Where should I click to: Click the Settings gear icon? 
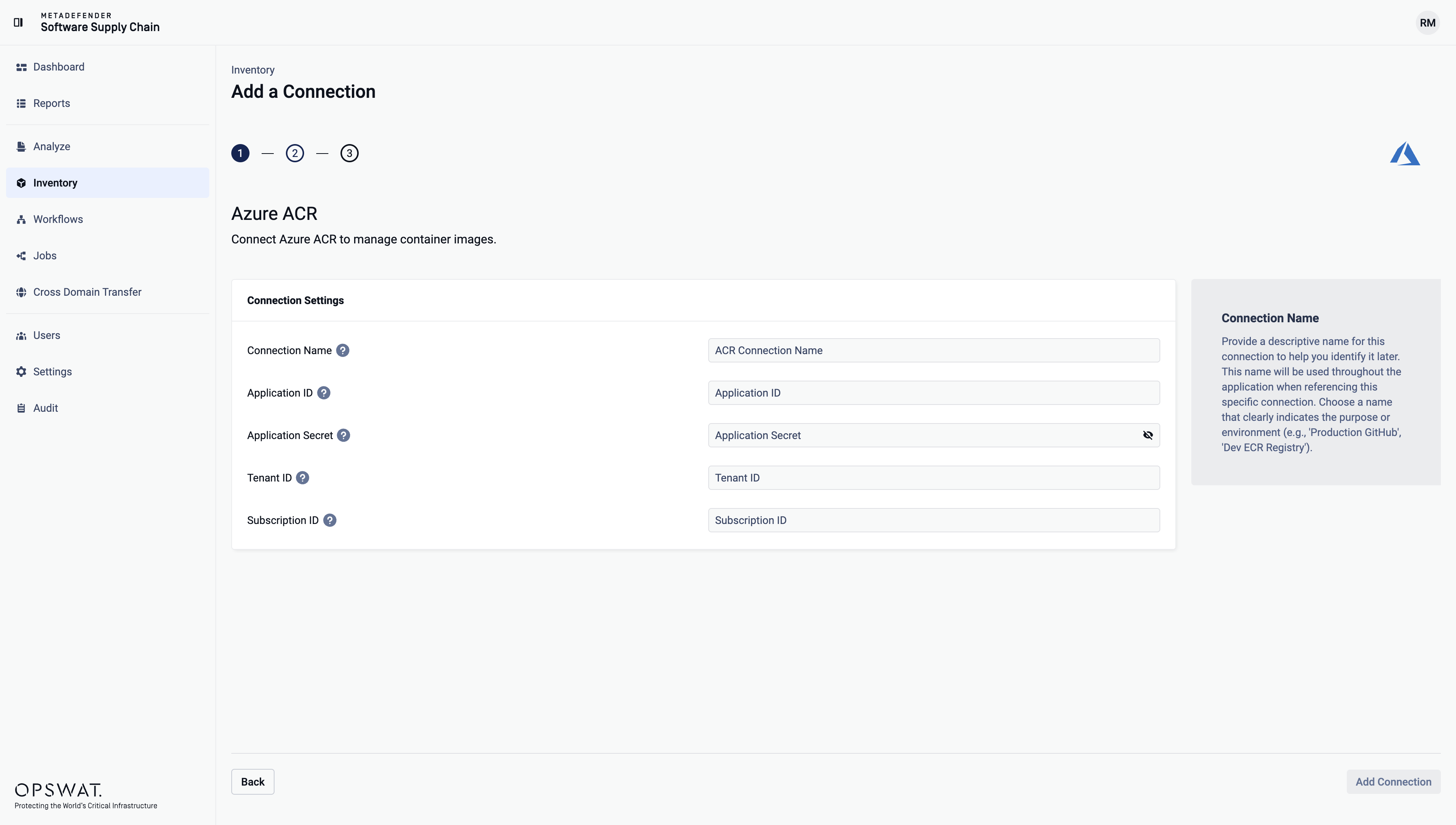pyautogui.click(x=22, y=372)
